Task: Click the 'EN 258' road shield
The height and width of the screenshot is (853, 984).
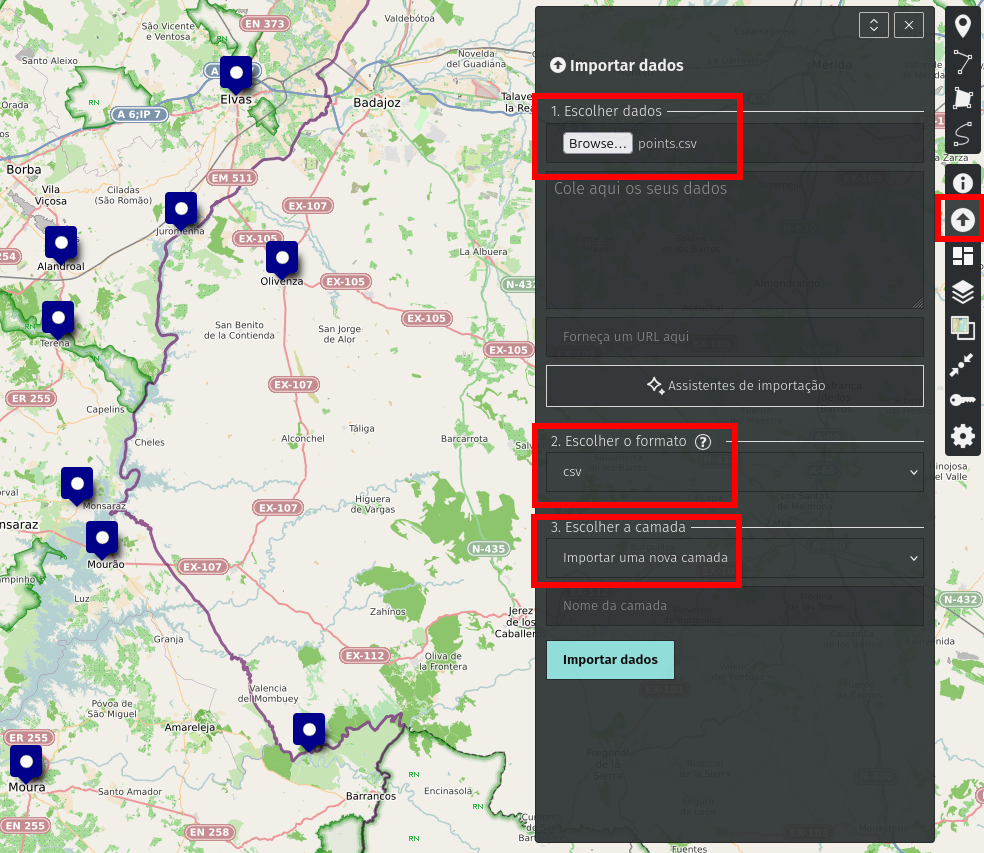Action: [x=210, y=832]
